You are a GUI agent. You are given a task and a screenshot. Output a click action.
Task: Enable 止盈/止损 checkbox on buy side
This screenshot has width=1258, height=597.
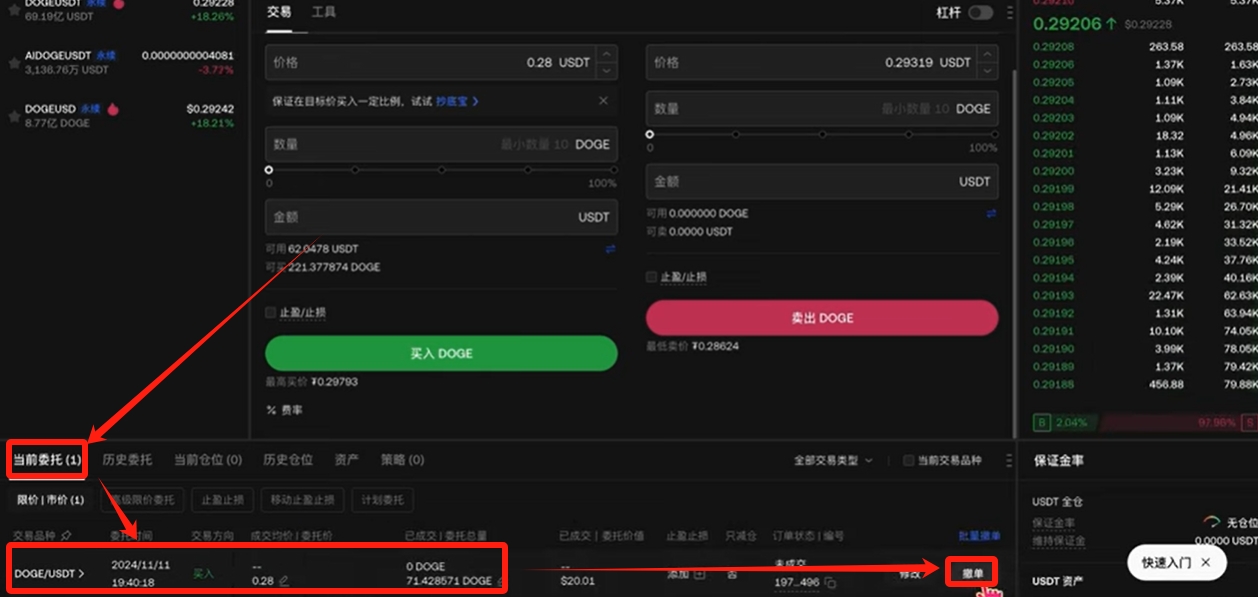(x=270, y=313)
